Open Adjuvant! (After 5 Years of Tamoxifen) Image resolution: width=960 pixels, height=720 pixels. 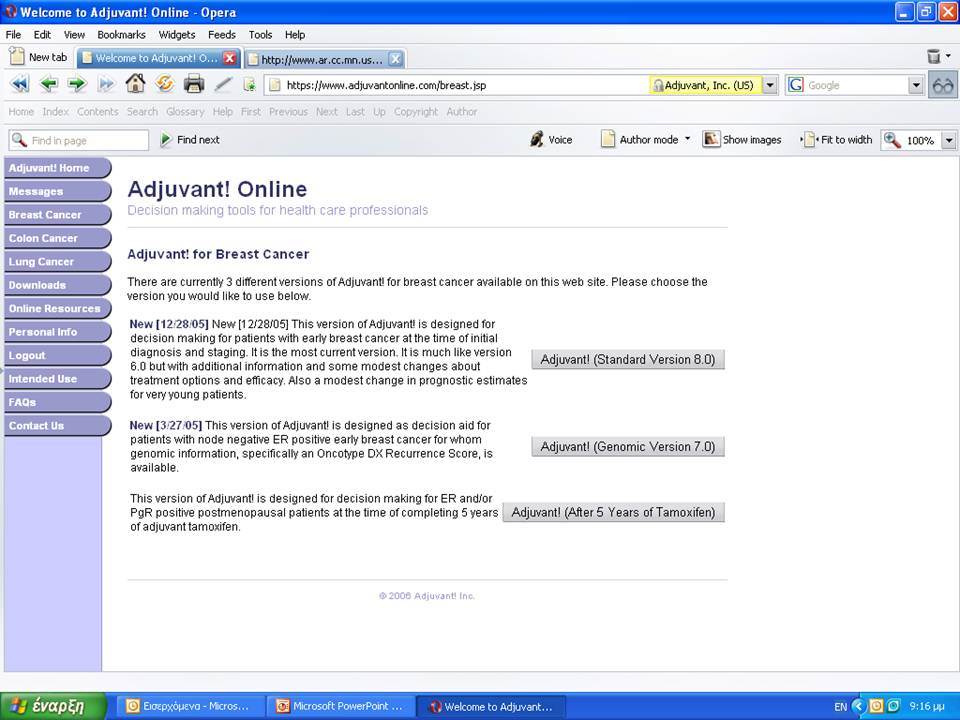613,512
